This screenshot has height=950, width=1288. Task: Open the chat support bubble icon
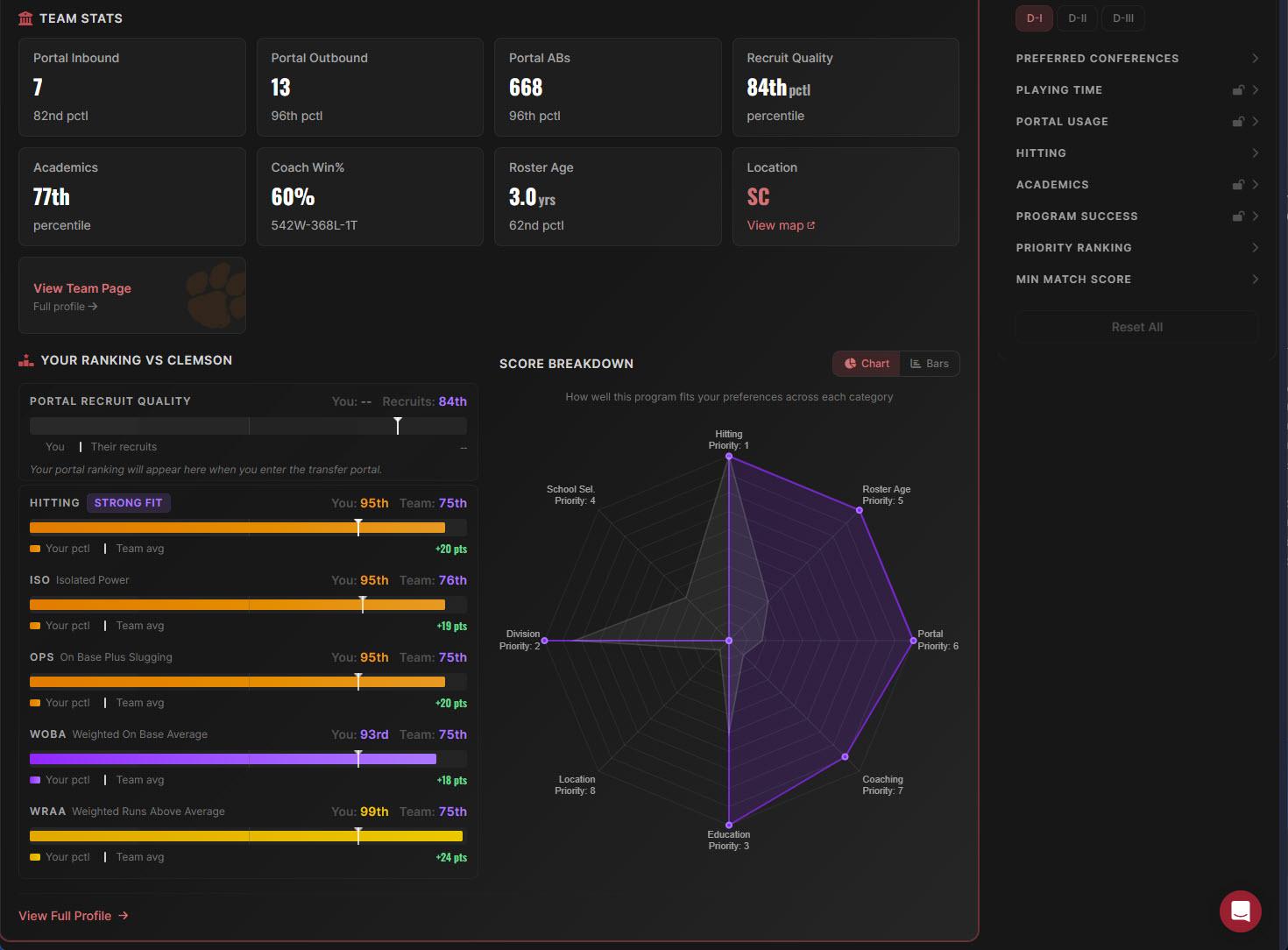(1241, 911)
